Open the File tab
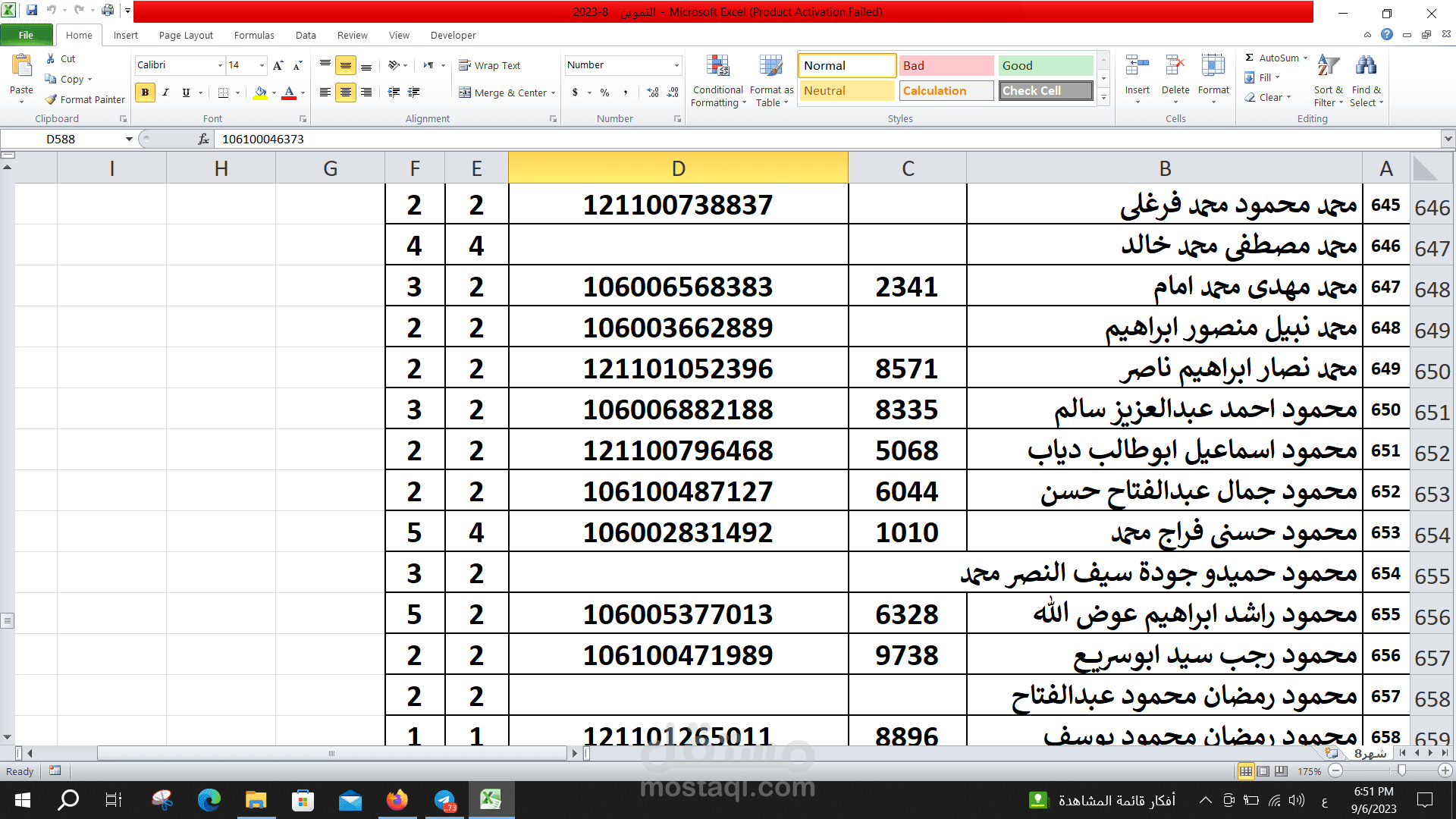This screenshot has height=819, width=1456. pyautogui.click(x=27, y=35)
